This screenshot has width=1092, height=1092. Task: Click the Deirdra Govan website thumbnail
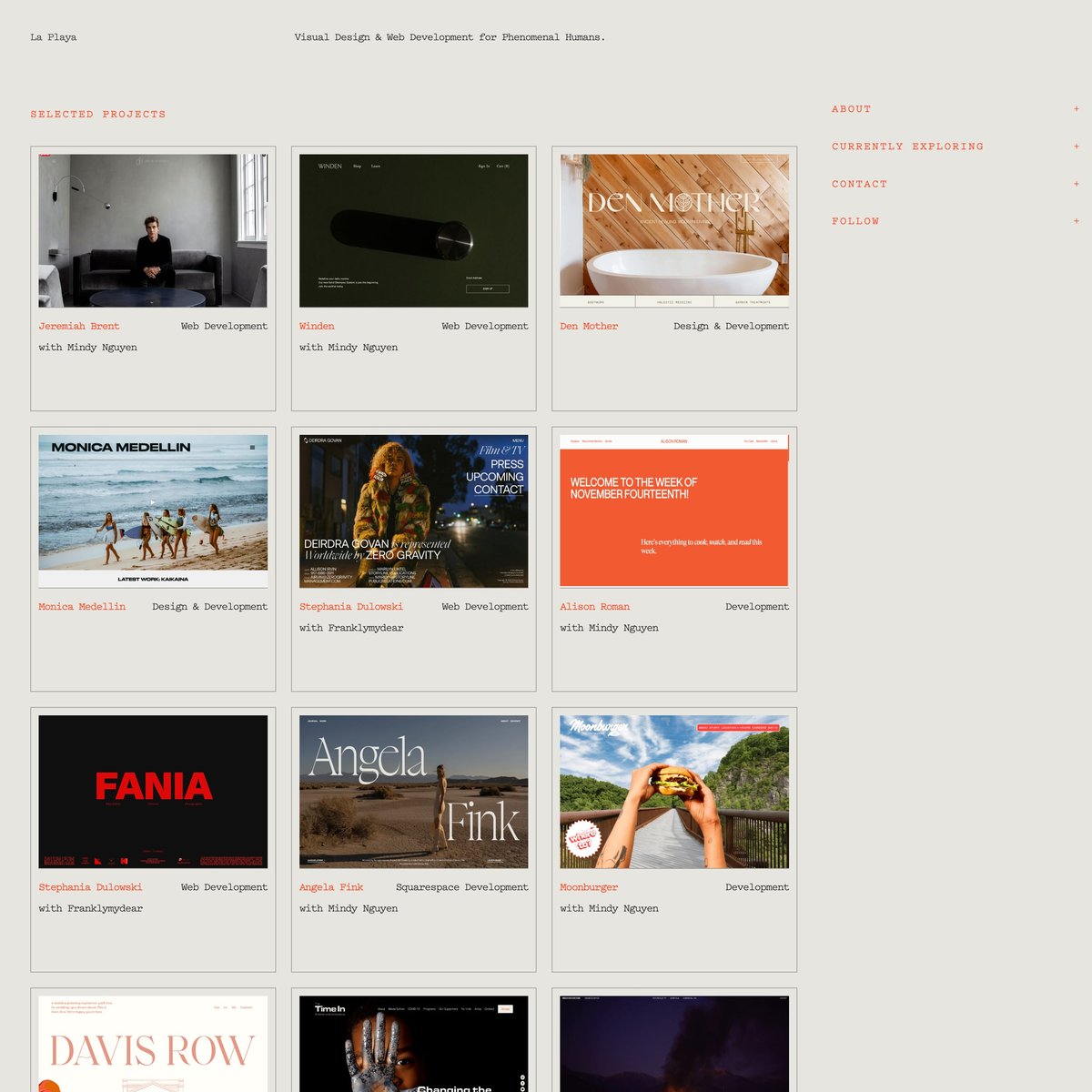click(x=413, y=511)
